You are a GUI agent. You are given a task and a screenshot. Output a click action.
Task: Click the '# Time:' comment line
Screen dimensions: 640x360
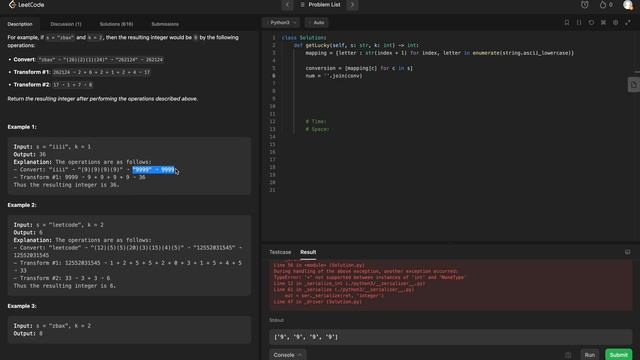[x=316, y=122]
